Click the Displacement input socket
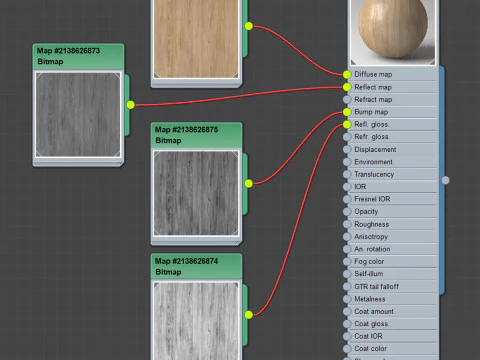Image resolution: width=480 pixels, height=360 pixels. coord(347,149)
